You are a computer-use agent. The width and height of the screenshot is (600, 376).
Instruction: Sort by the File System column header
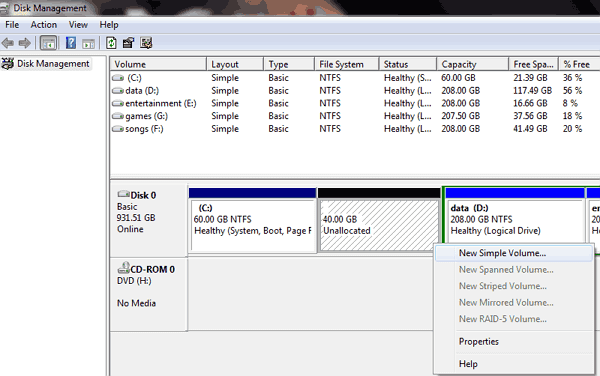pos(347,64)
